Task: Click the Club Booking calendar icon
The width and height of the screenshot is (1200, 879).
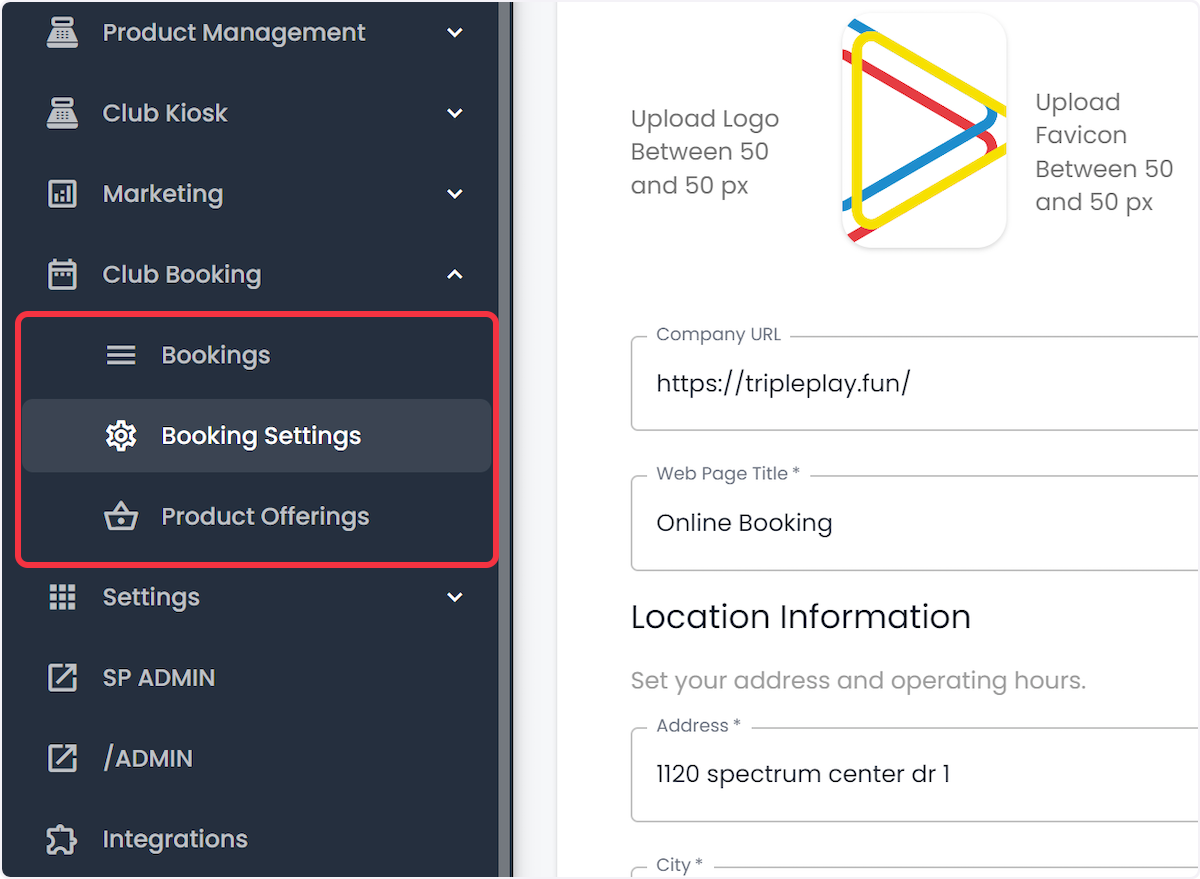Action: click(62, 275)
